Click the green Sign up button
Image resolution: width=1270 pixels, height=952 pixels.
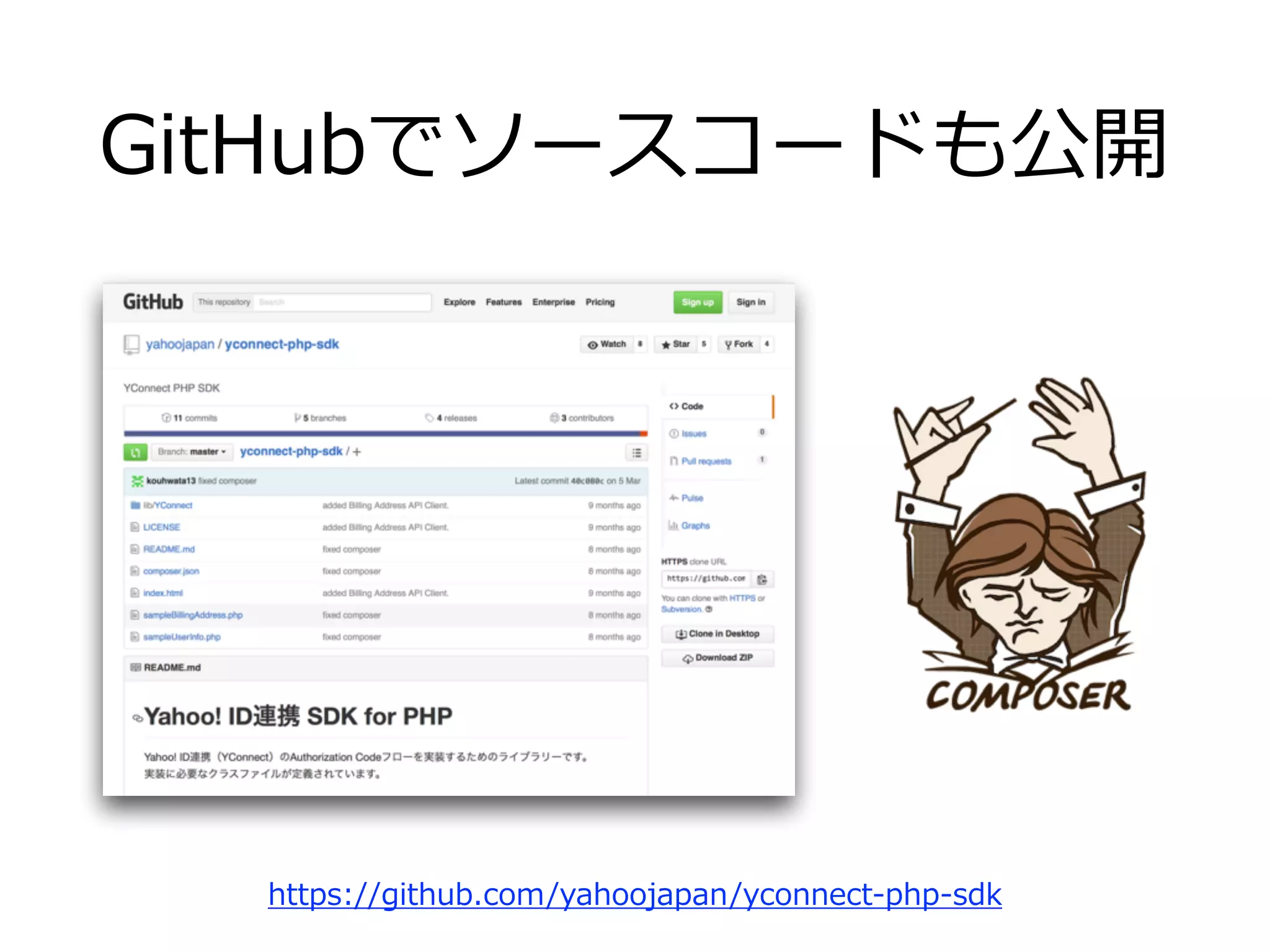698,302
